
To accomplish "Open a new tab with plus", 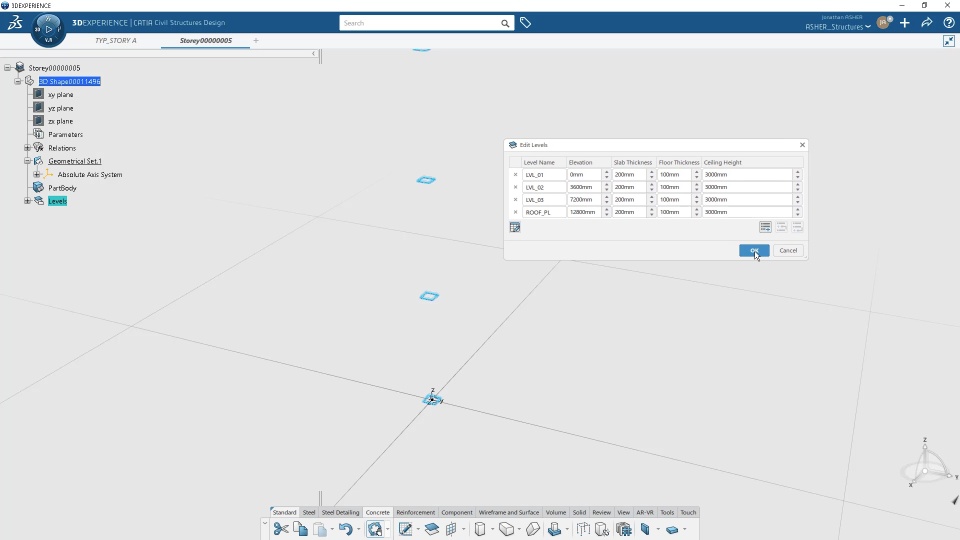I will point(256,40).
